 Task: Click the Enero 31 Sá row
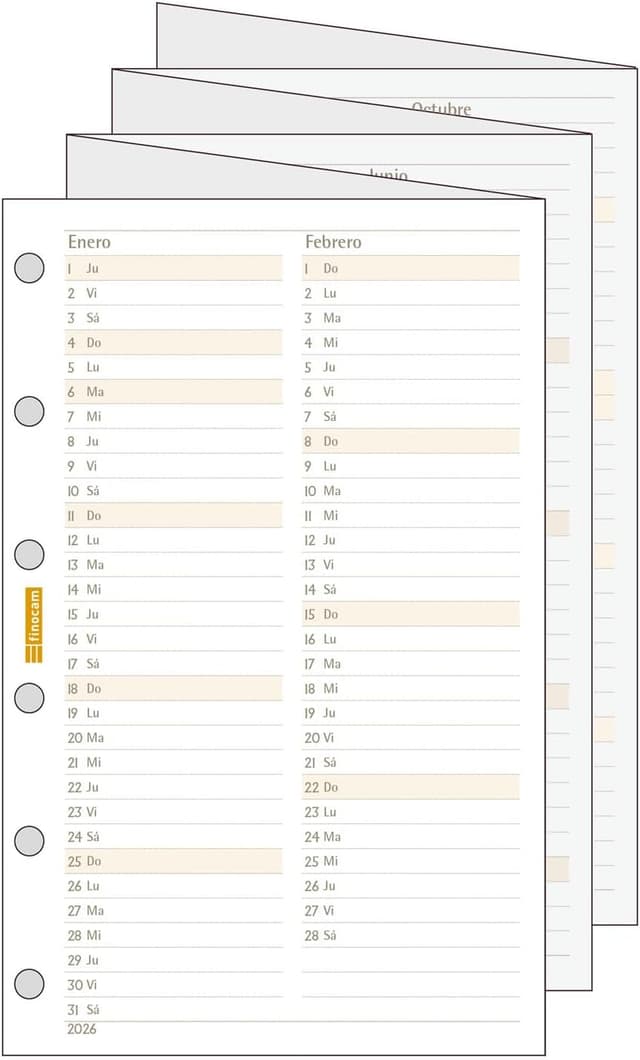173,1010
